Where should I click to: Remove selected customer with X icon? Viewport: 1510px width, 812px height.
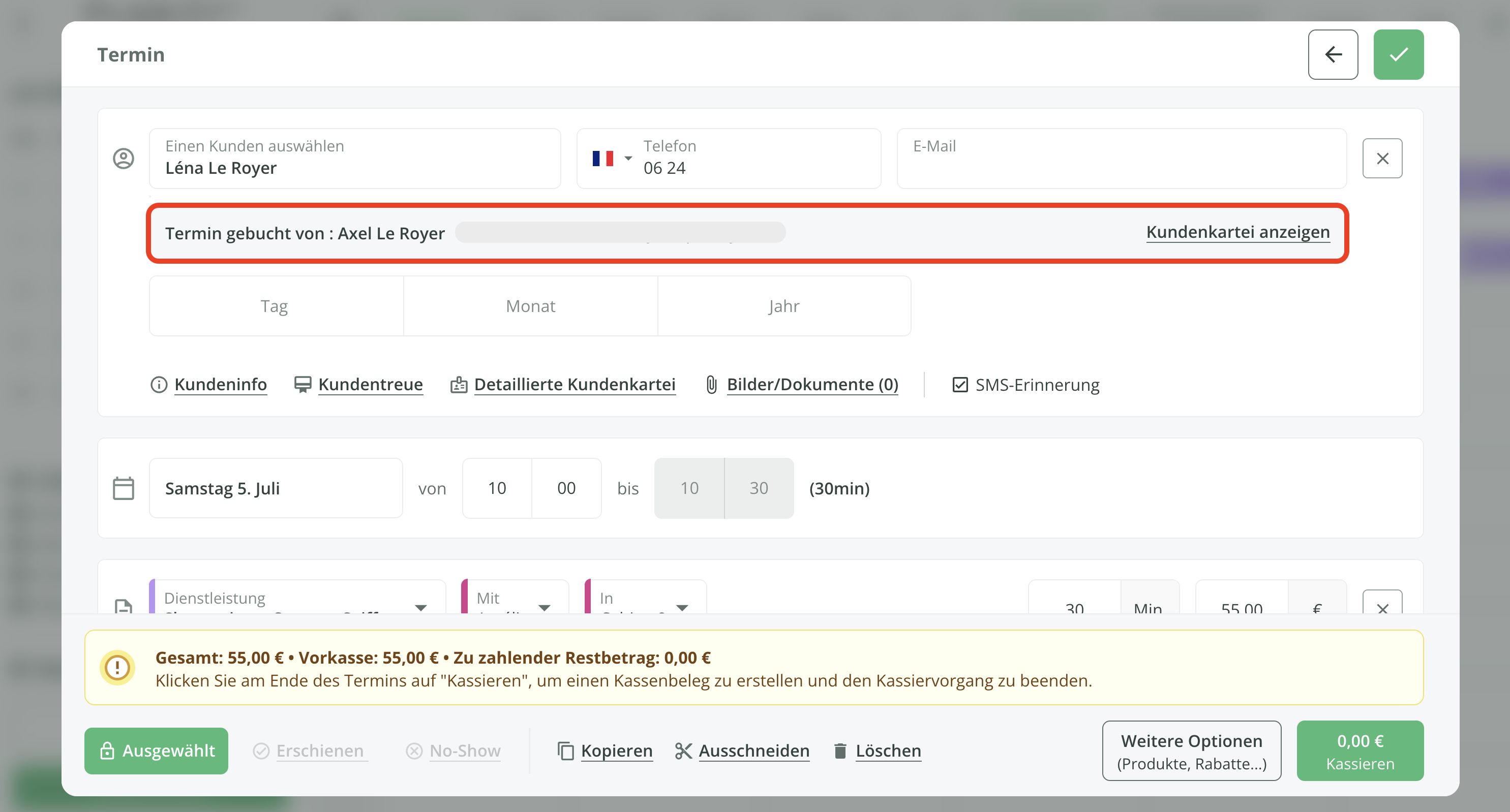(x=1382, y=158)
